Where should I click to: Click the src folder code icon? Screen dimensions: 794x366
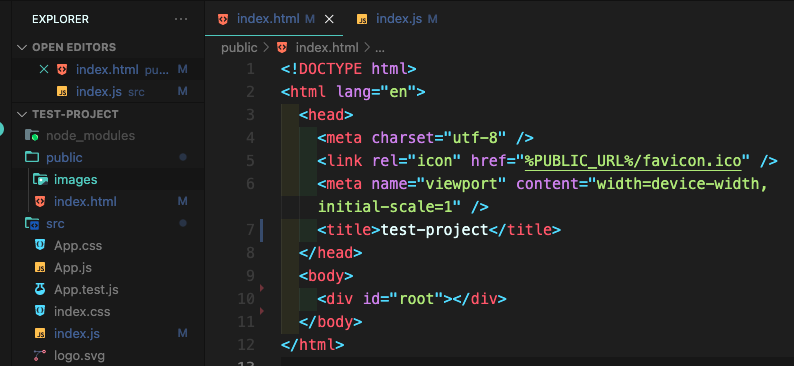click(x=32, y=223)
